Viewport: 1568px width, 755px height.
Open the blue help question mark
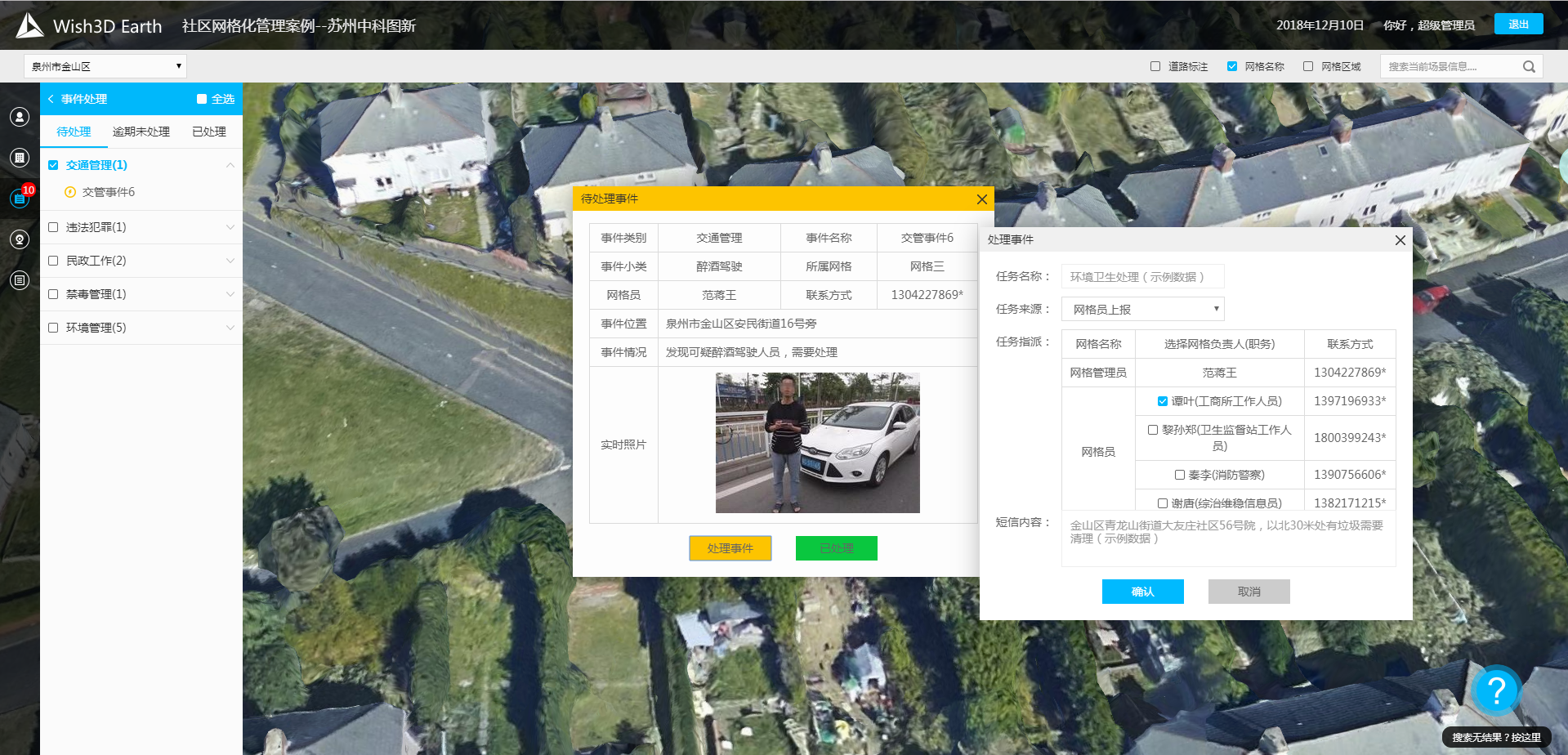pyautogui.click(x=1496, y=691)
